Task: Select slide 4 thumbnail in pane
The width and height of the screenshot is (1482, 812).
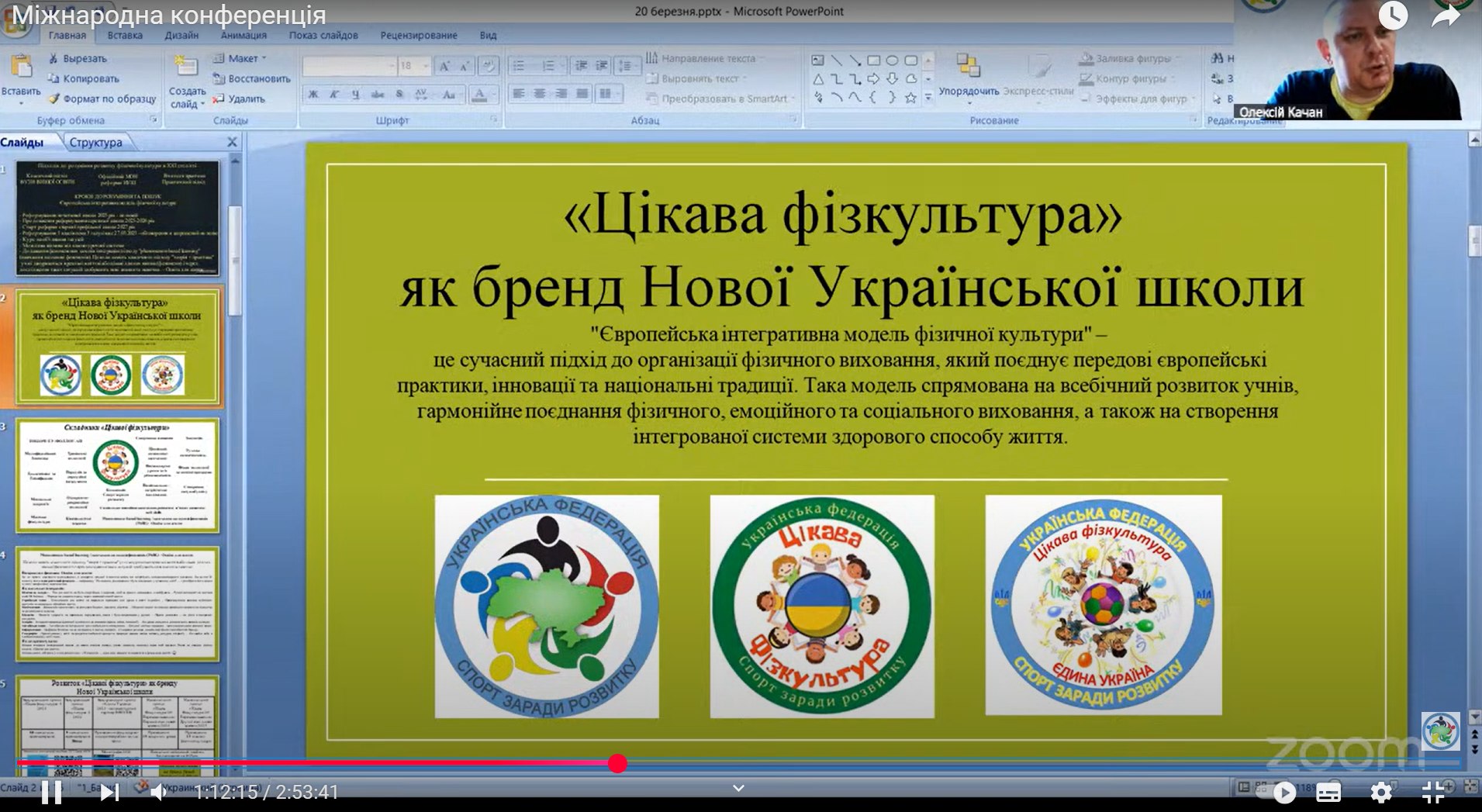Action: point(118,603)
